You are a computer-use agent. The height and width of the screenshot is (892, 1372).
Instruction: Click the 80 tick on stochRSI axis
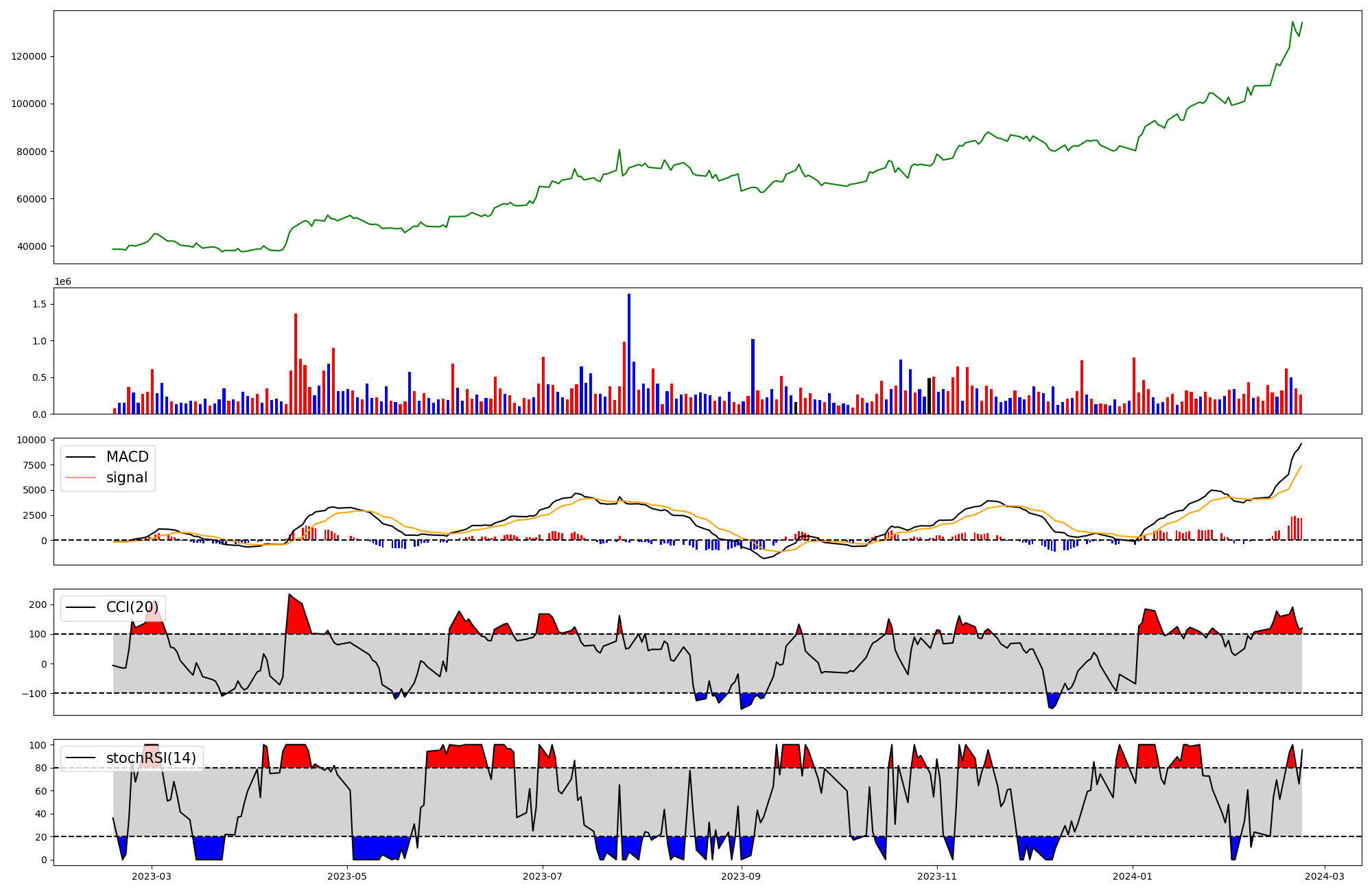(40, 768)
